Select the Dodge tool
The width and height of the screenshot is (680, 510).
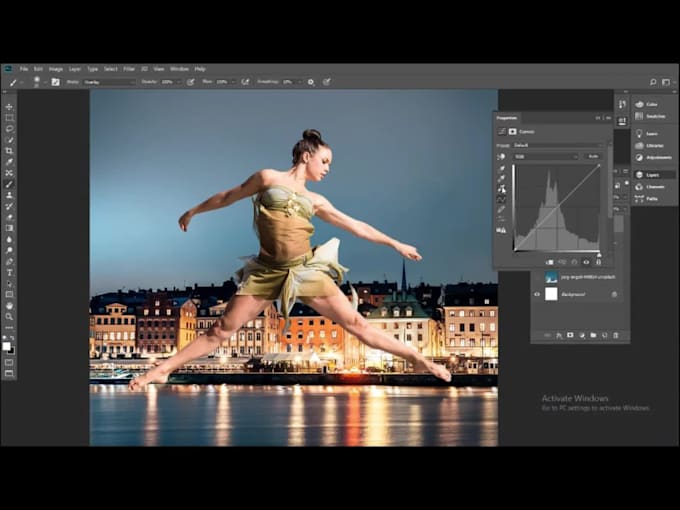click(9, 250)
